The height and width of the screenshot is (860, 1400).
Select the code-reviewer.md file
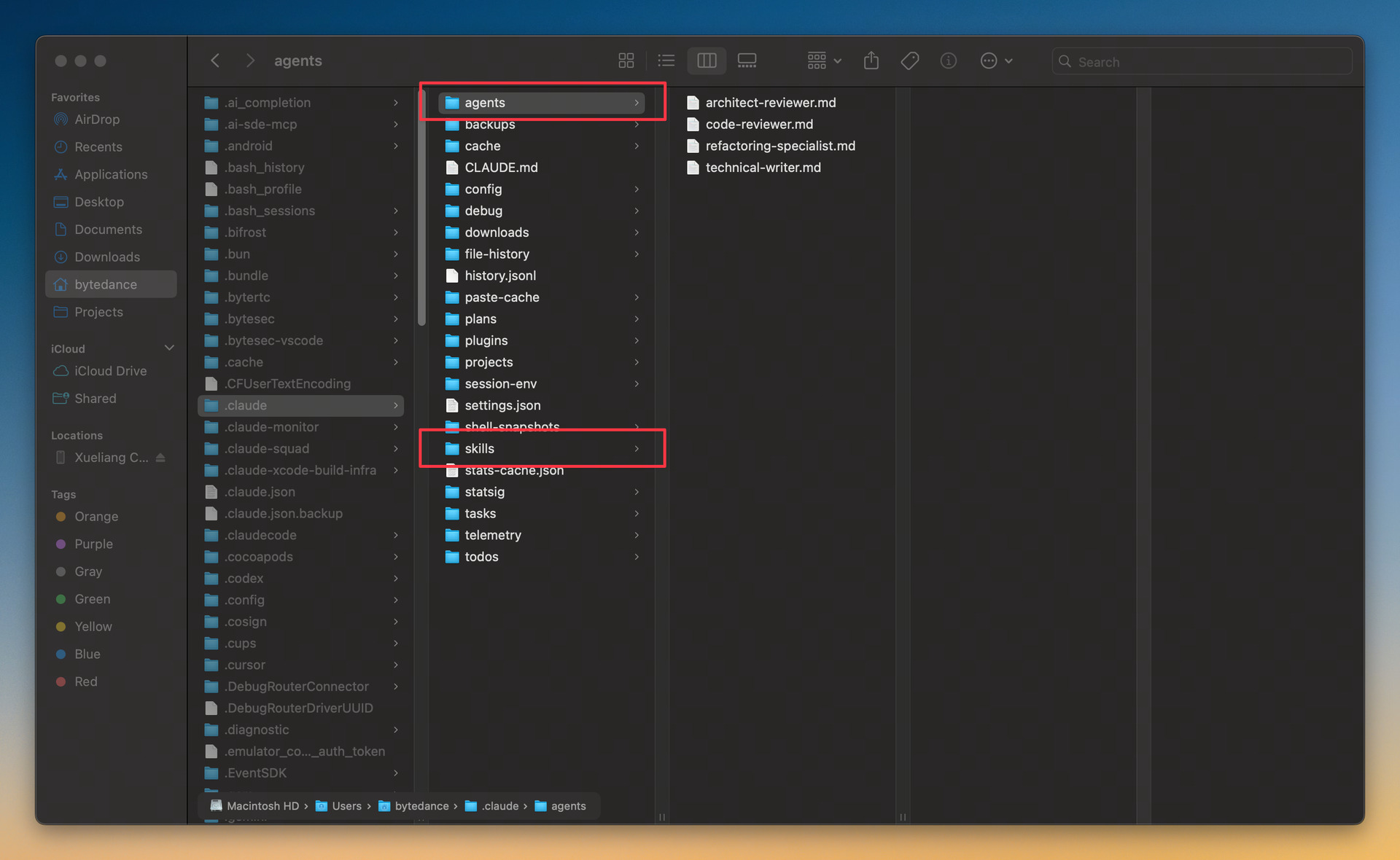(758, 125)
